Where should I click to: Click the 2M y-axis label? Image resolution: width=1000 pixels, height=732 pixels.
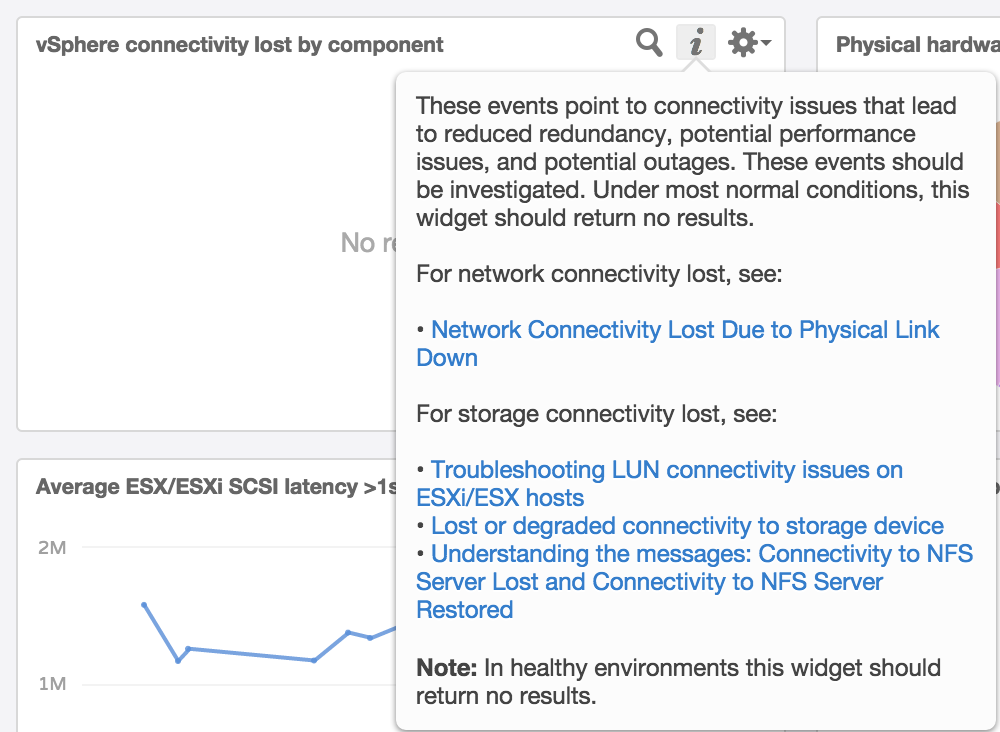(52, 548)
